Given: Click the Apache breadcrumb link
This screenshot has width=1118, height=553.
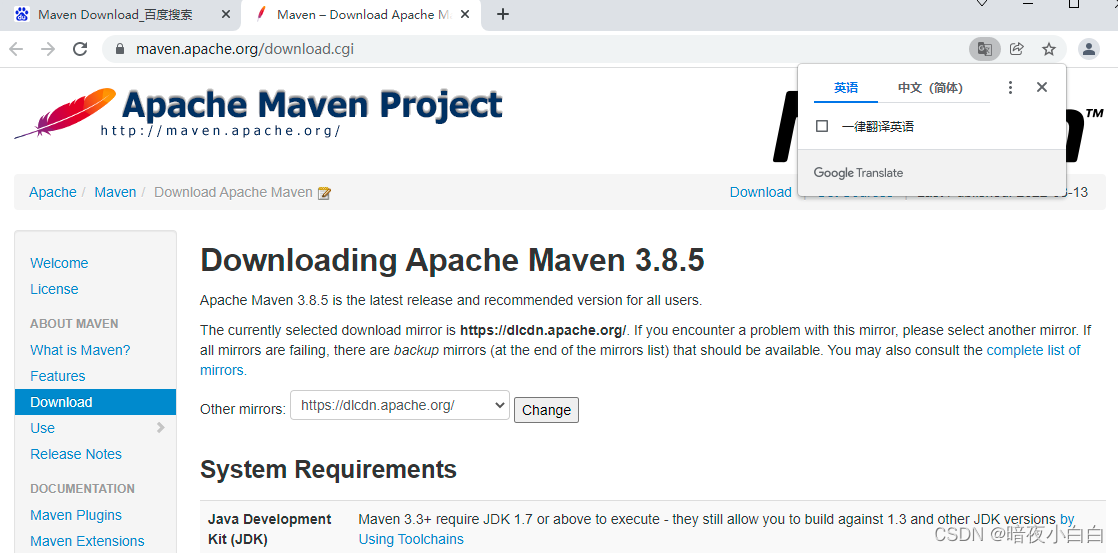Looking at the screenshot, I should click(x=53, y=192).
